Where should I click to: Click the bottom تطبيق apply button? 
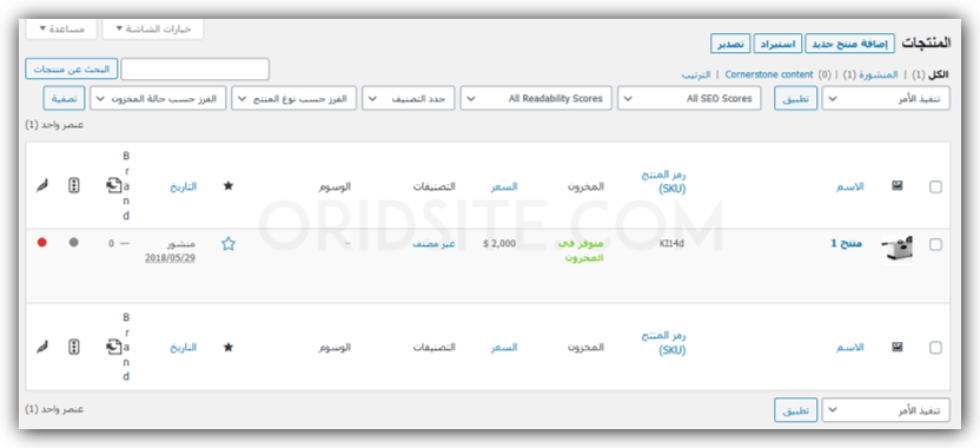coord(796,411)
